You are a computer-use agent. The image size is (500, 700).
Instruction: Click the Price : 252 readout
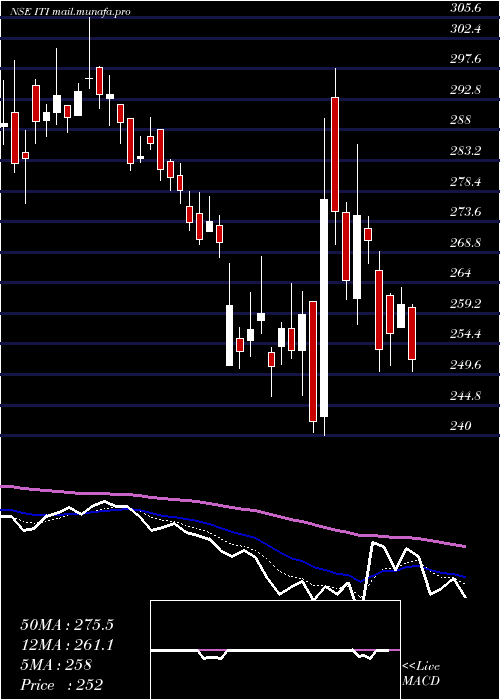(x=62, y=685)
